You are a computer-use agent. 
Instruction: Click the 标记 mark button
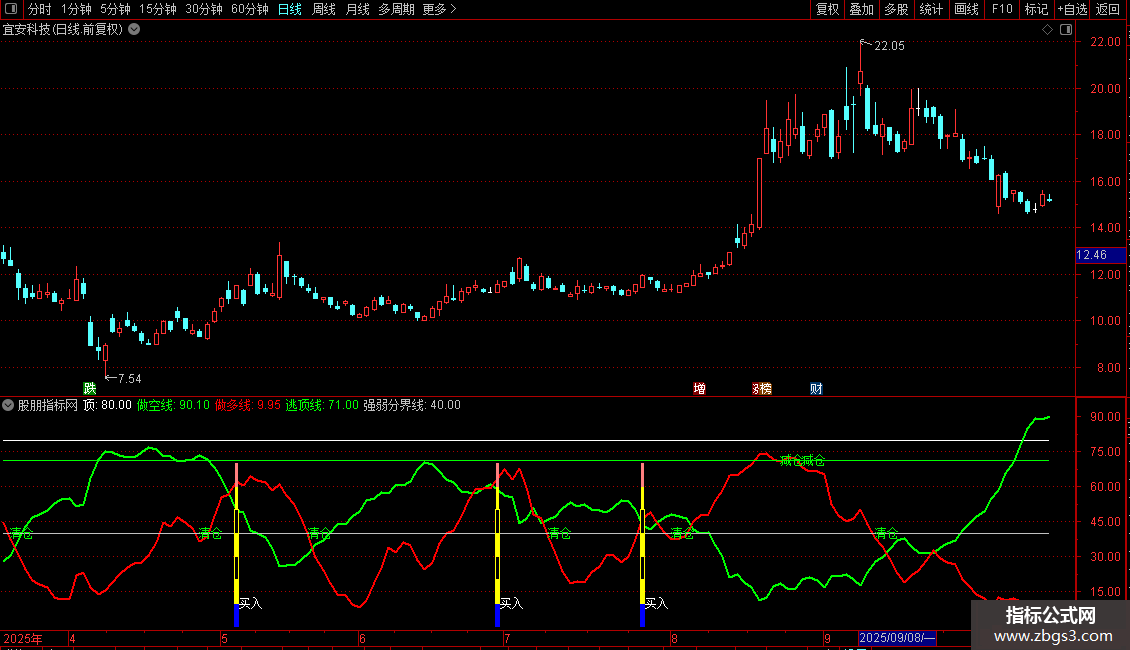[1036, 9]
